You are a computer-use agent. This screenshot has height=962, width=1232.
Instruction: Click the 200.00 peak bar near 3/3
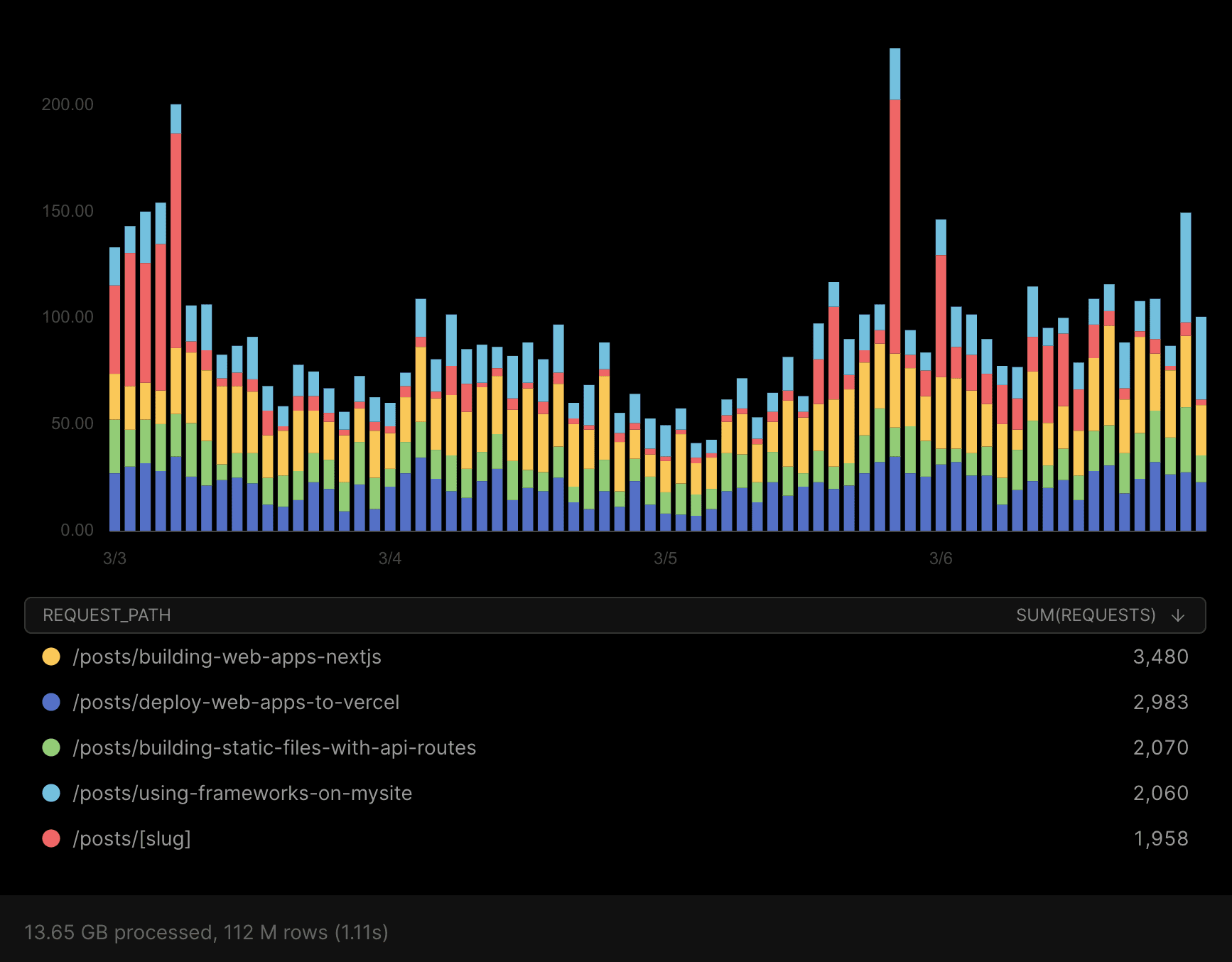coord(175,284)
